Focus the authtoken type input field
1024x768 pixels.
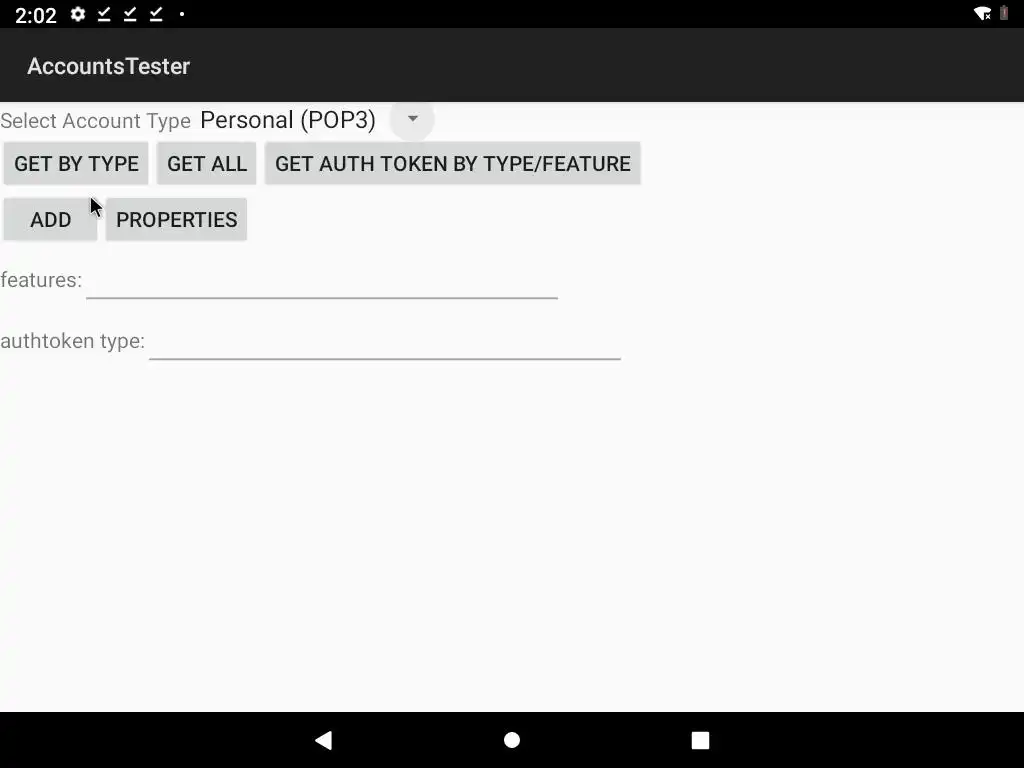tap(385, 342)
